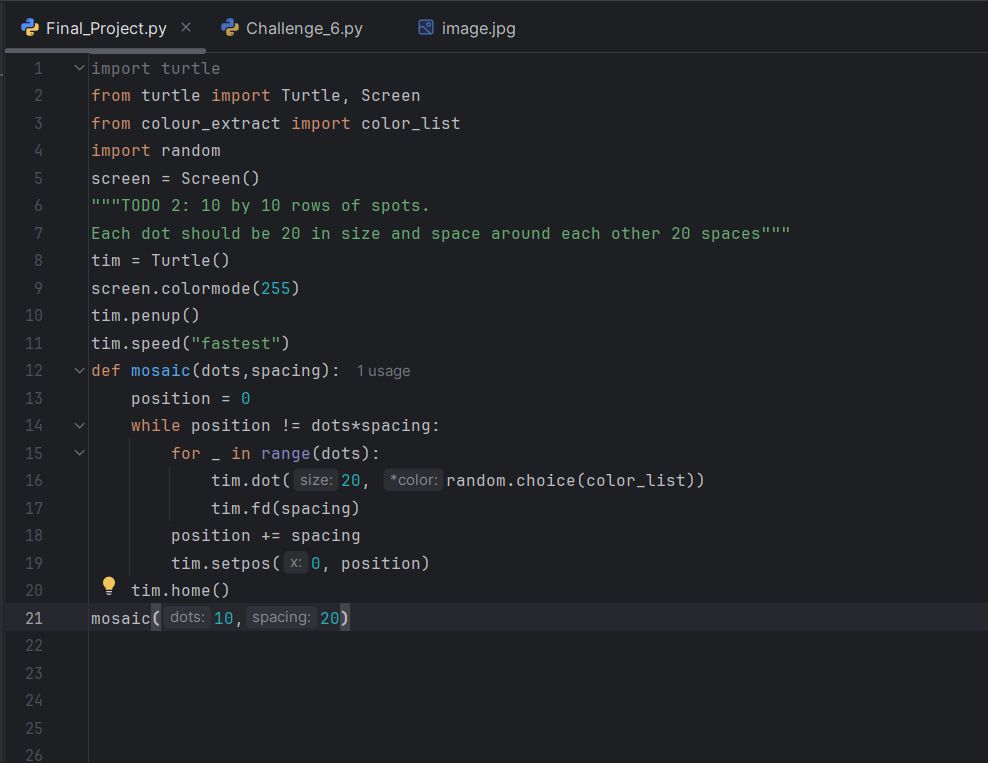Click the 'spacing:' hint in mosaic call
Viewport: 988px width, 763px height.
pyautogui.click(x=281, y=617)
